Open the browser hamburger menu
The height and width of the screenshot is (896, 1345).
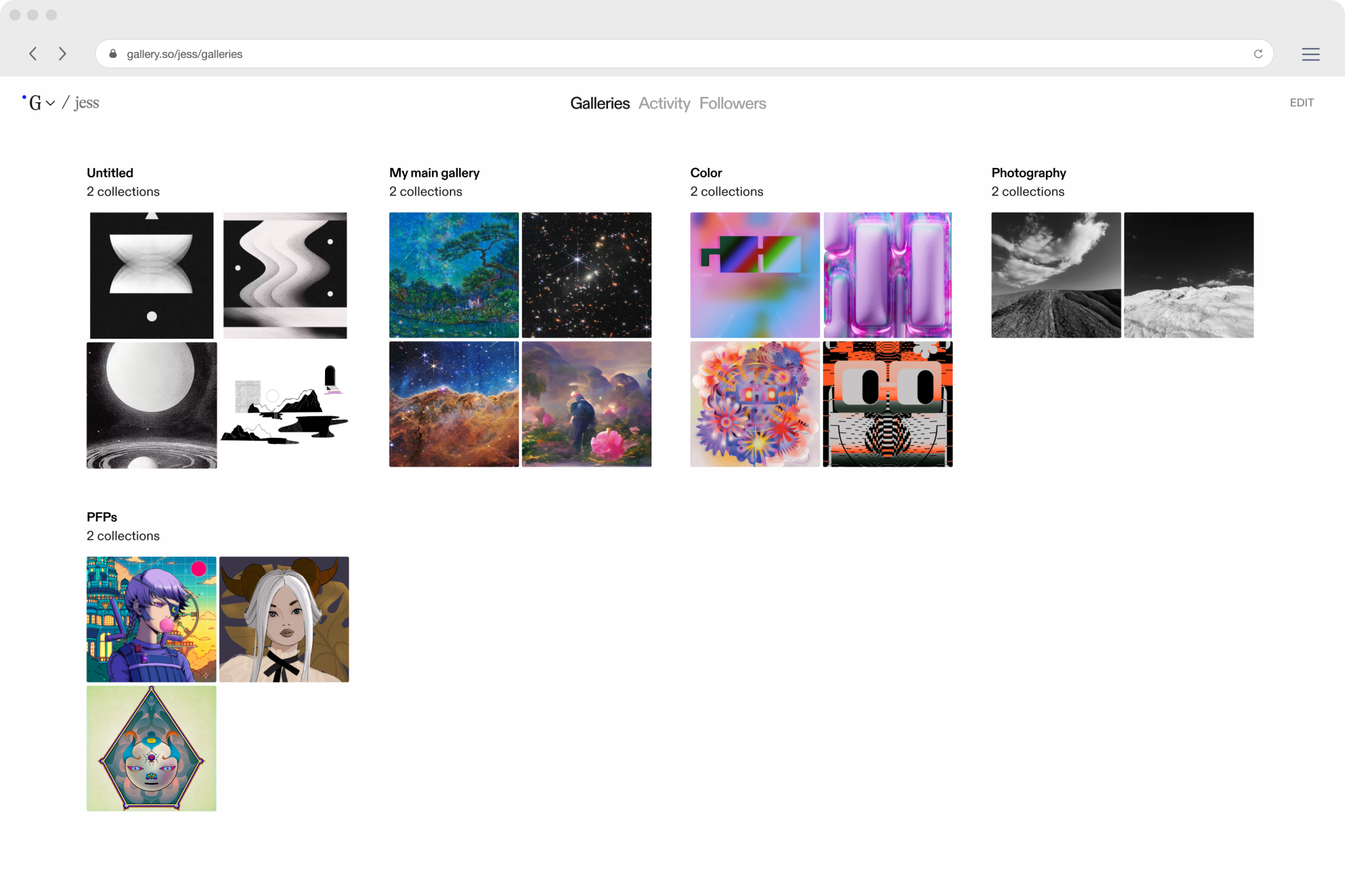coord(1310,54)
